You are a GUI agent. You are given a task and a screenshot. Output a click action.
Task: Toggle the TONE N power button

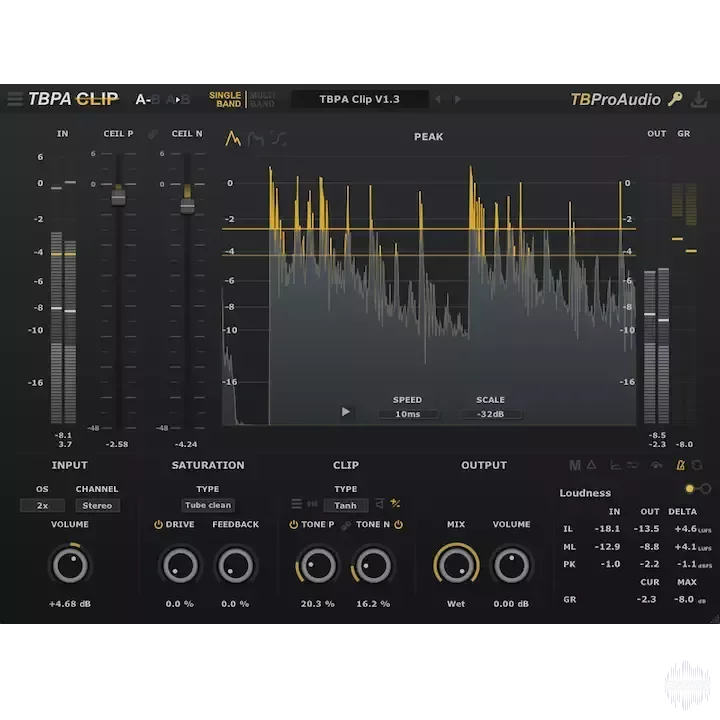click(399, 524)
